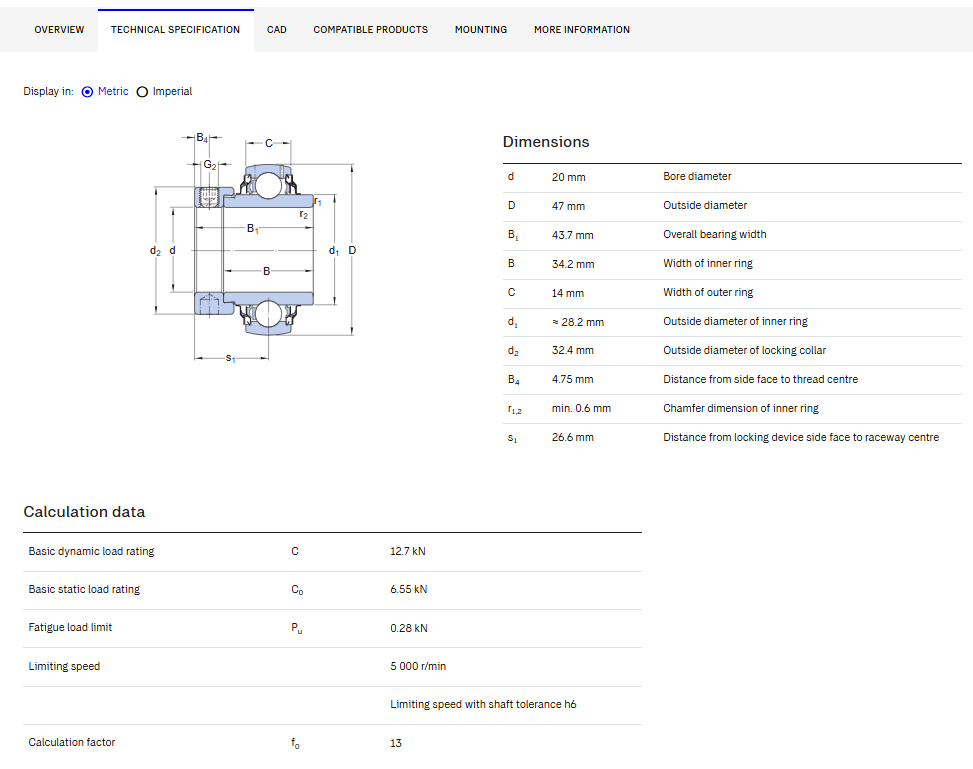Click the '43.7 mm' overall width value
The image size is (973, 769).
[x=573, y=235]
